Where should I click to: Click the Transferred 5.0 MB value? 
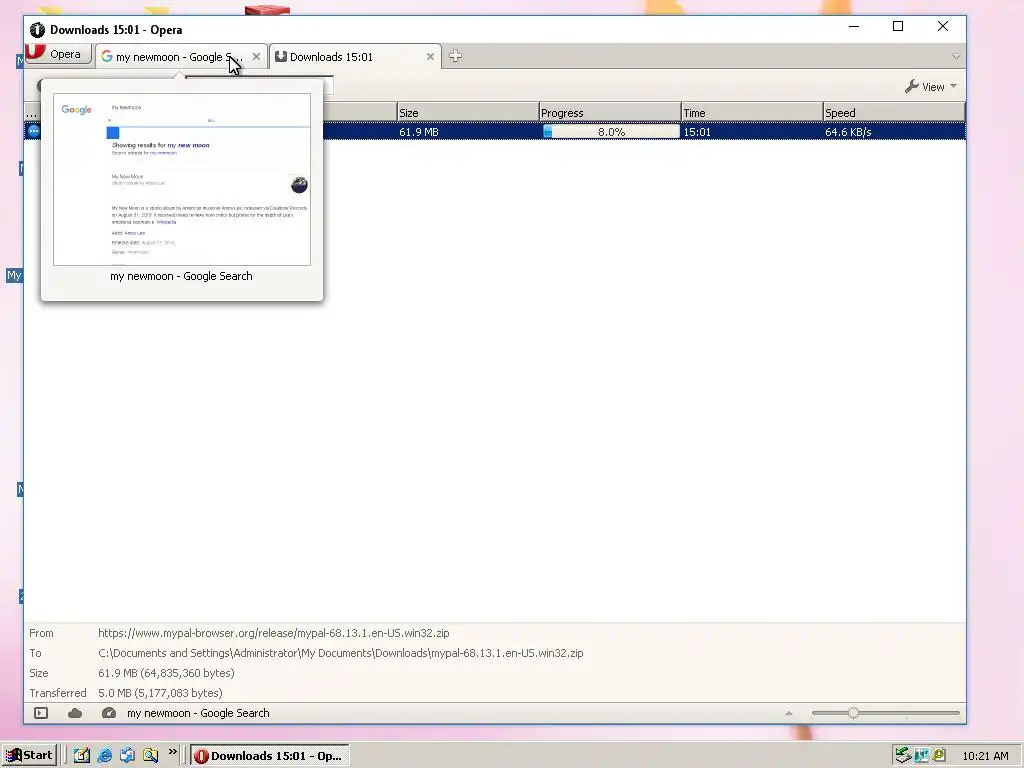[x=160, y=693]
